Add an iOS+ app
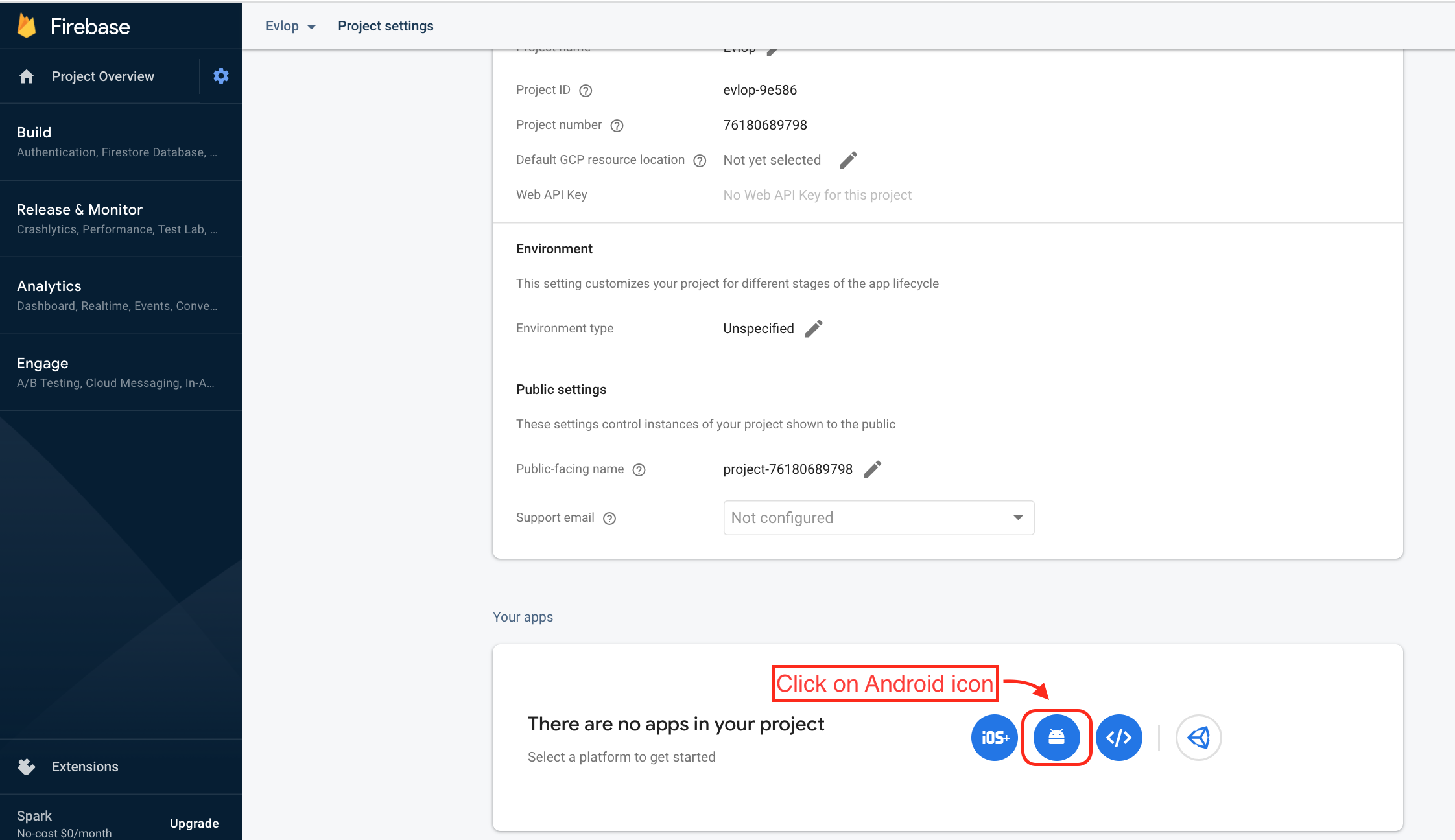The image size is (1455, 840). click(995, 738)
